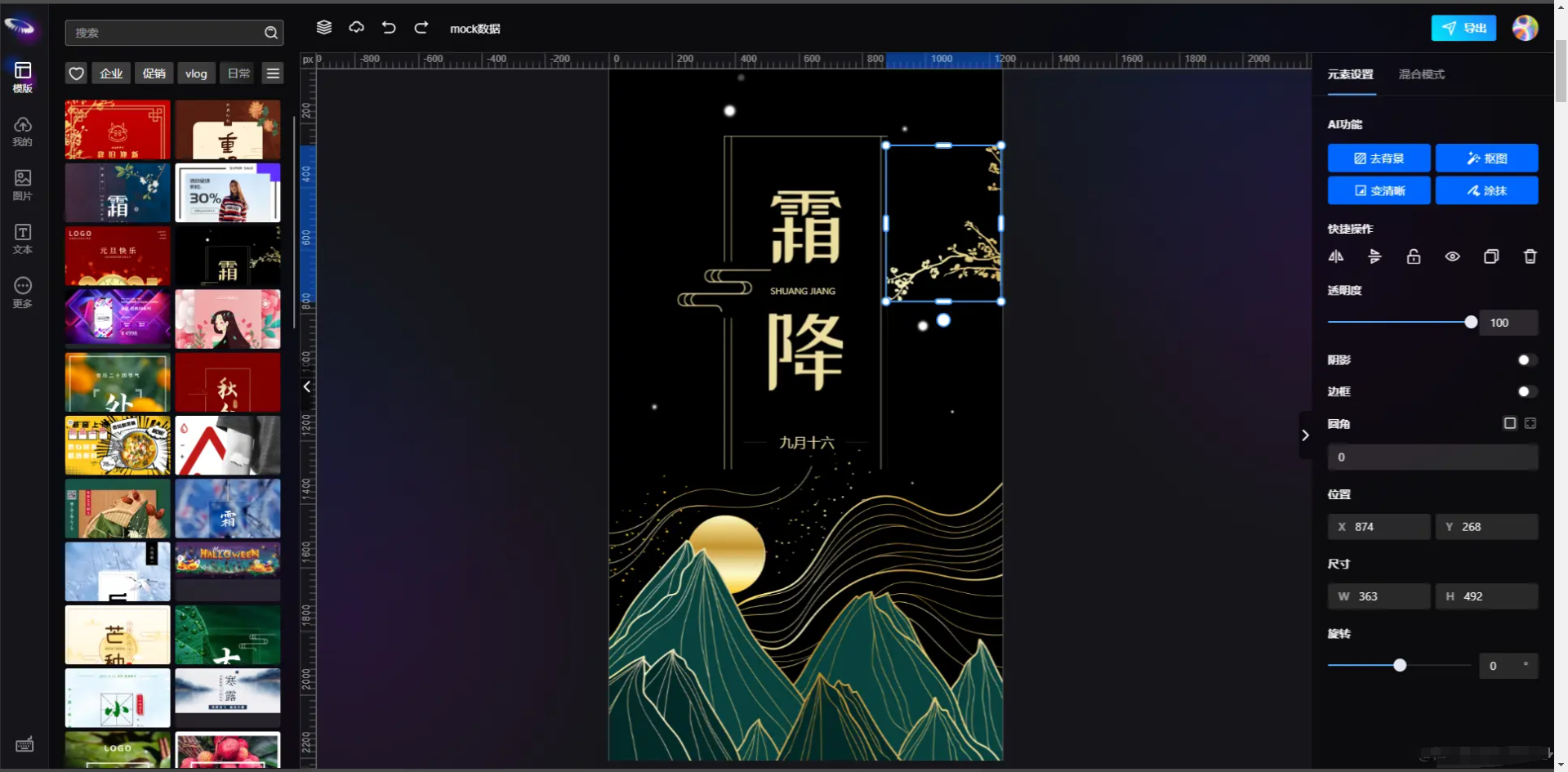The image size is (1568, 772).
Task: Click the cloud save icon
Action: 357,28
